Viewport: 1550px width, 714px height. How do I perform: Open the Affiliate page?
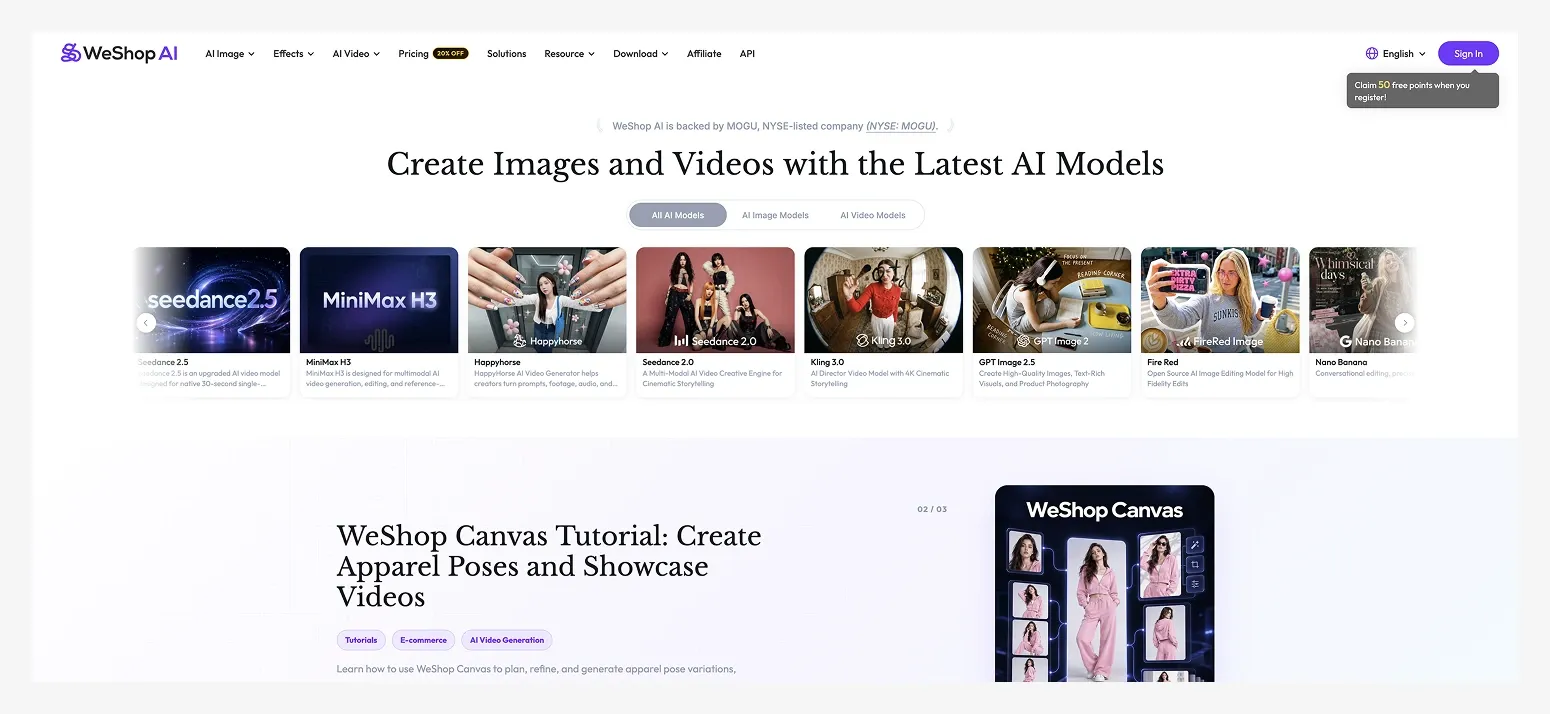coord(704,54)
